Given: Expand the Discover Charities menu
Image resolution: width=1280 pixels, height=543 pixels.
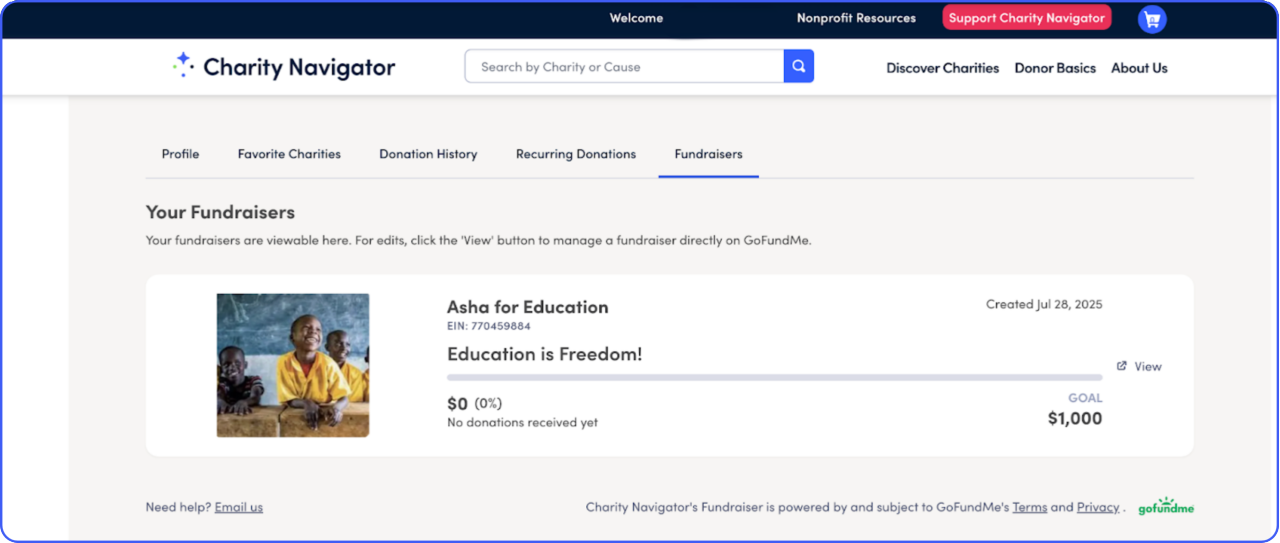Looking at the screenshot, I should point(942,68).
